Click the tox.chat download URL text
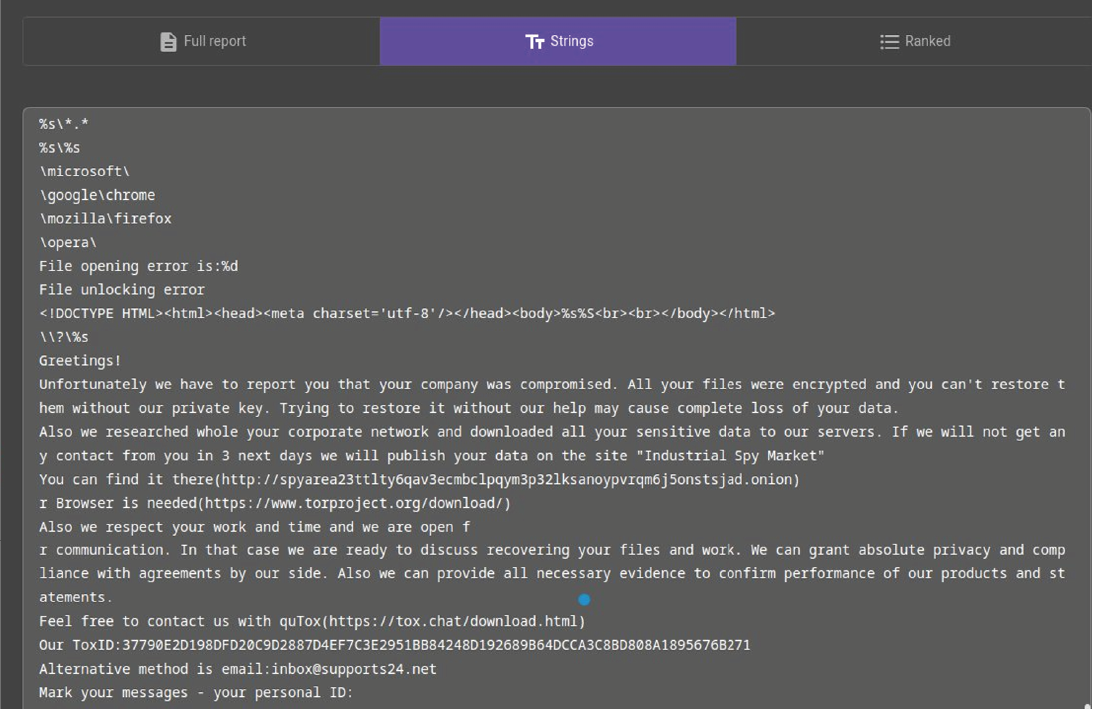This screenshot has width=1094, height=710. click(454, 621)
